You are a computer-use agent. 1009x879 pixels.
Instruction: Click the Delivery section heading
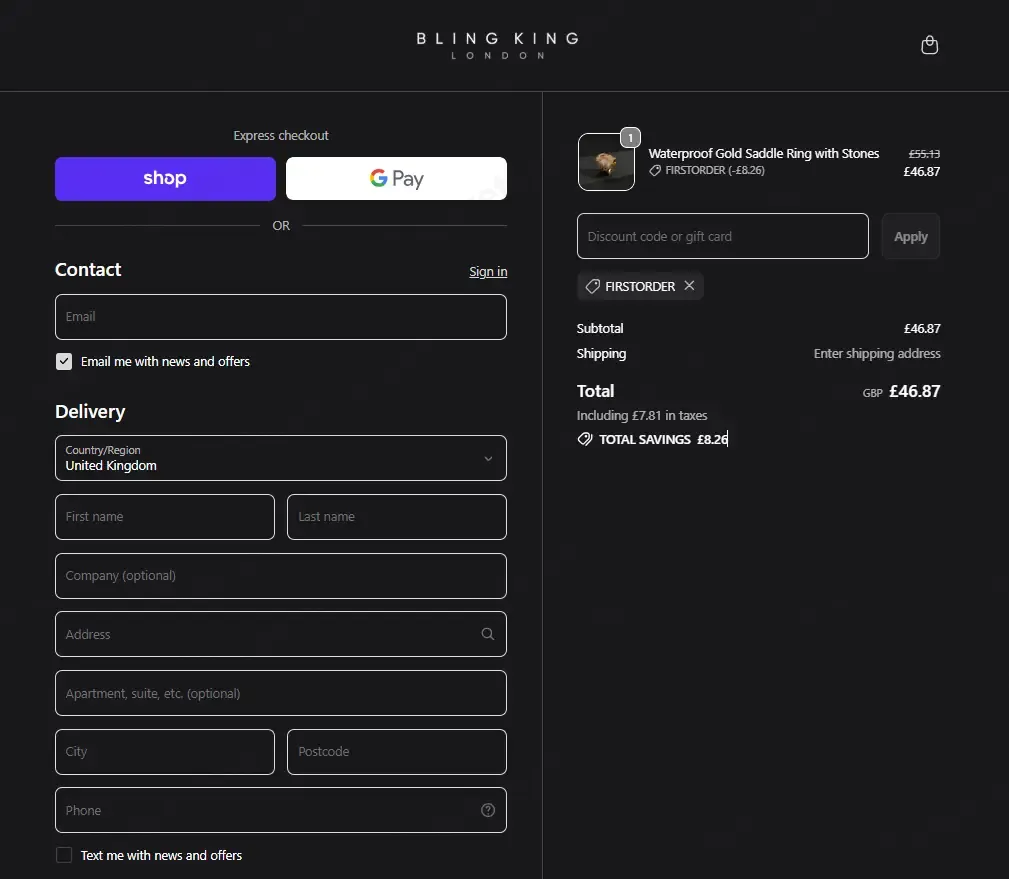(x=90, y=411)
